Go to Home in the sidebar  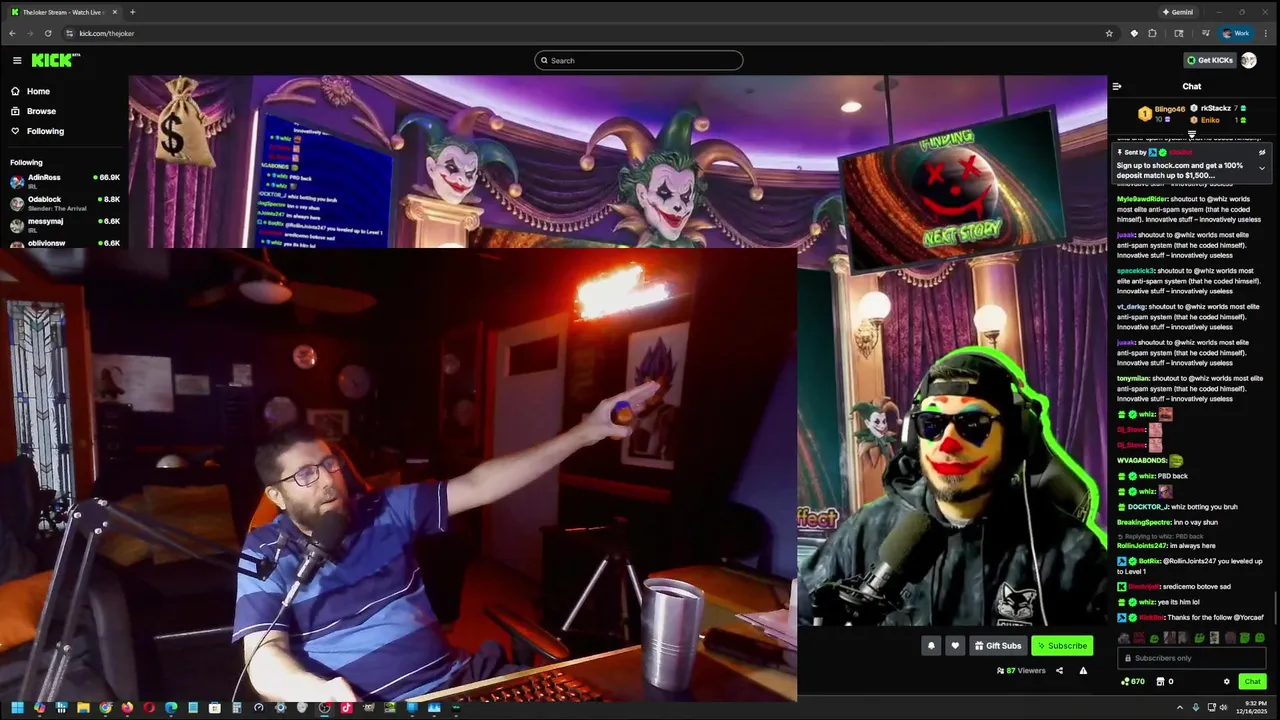coord(38,91)
